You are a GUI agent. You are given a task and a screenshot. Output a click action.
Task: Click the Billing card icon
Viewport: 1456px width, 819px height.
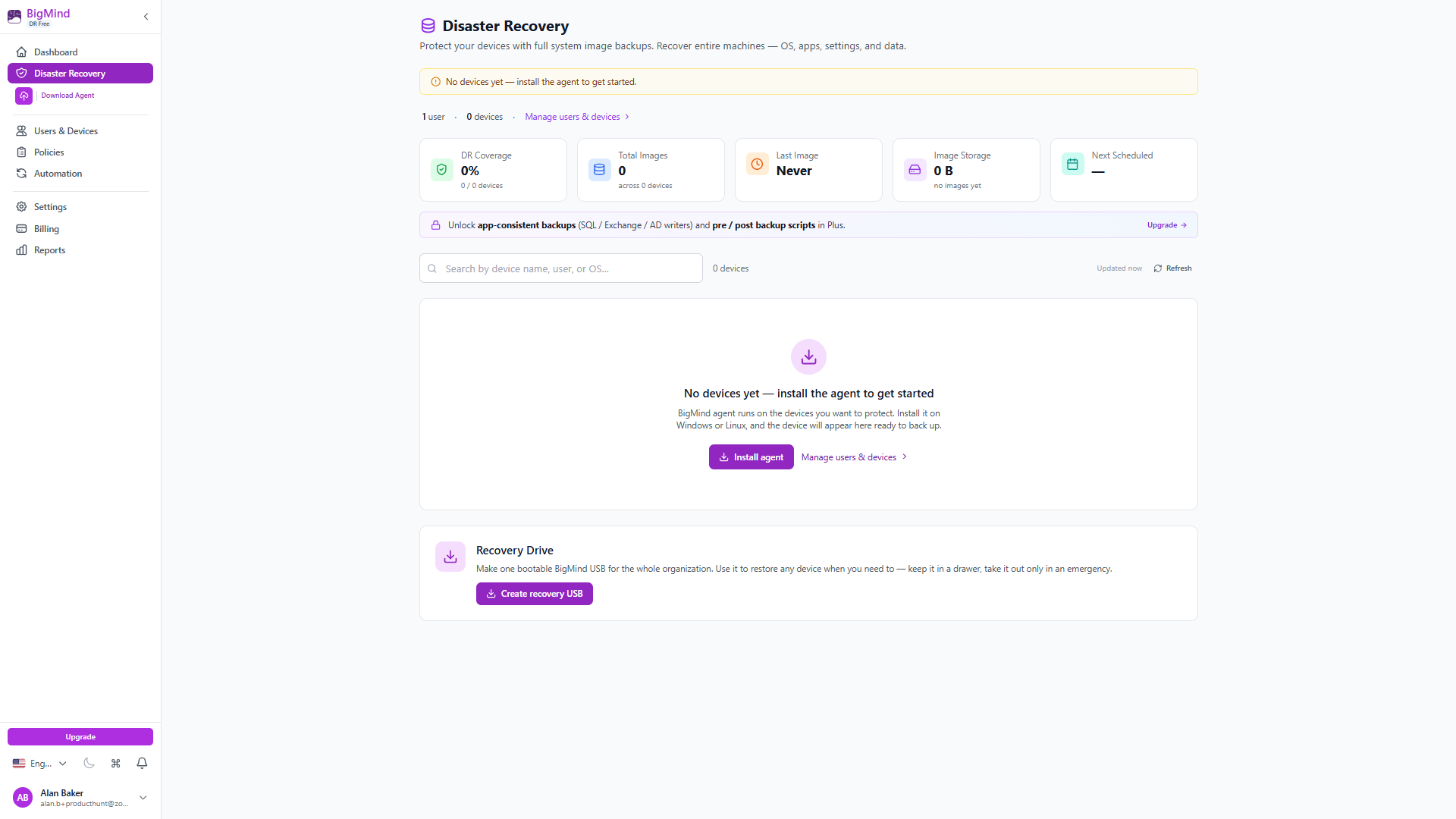(x=22, y=229)
